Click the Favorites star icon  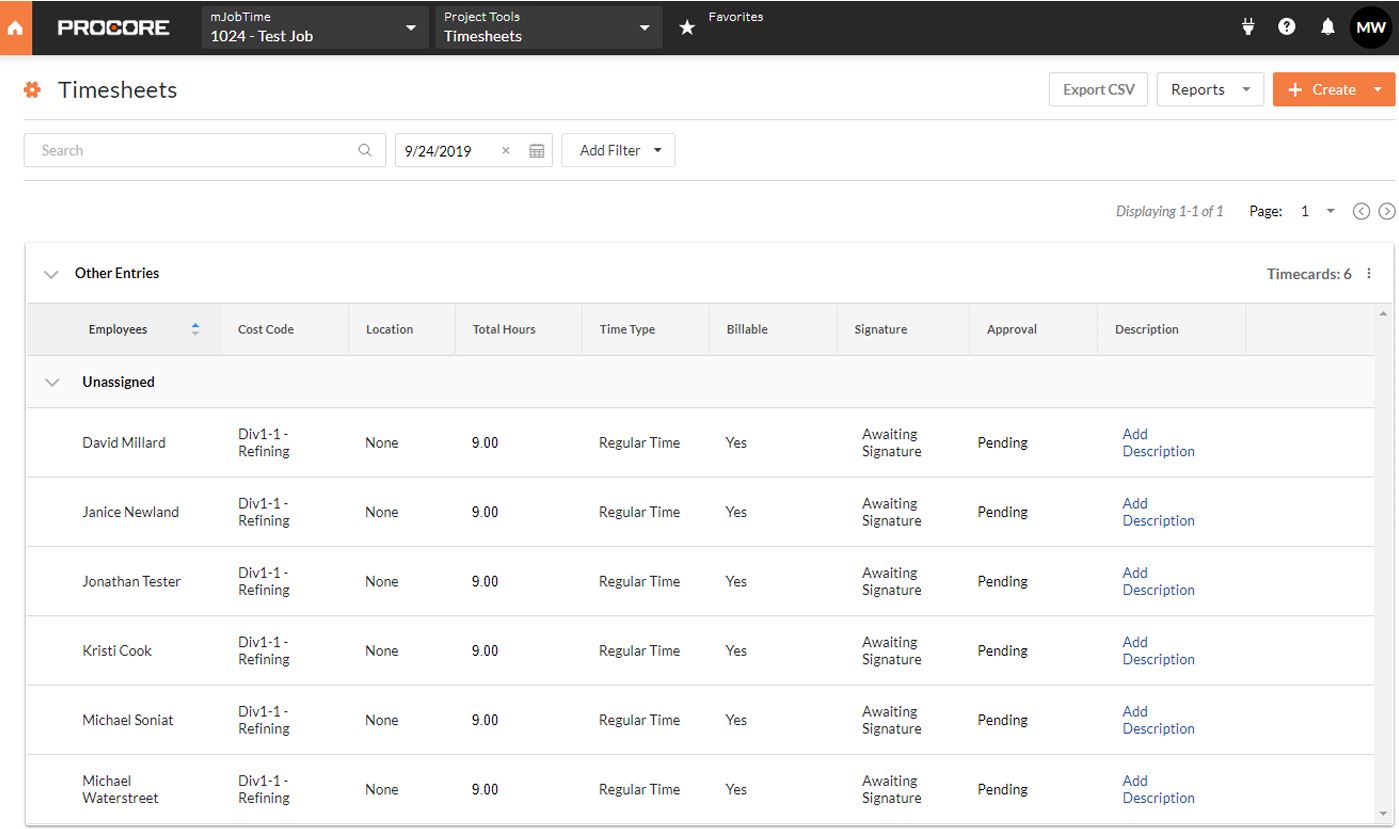[687, 27]
